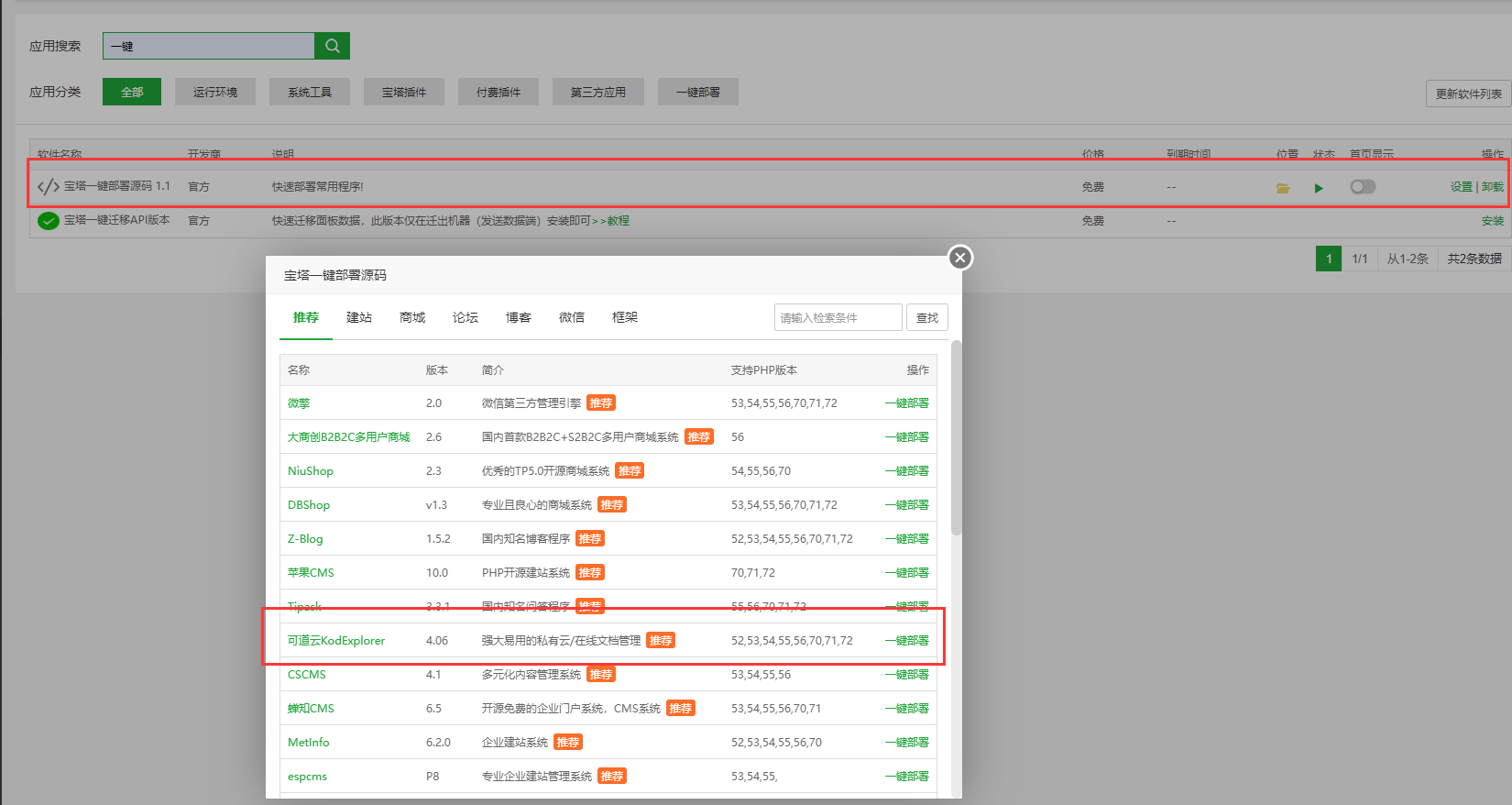This screenshot has width=1512, height=805.
Task: Click 一键部署 for MetInfo
Action: pyautogui.click(x=907, y=743)
